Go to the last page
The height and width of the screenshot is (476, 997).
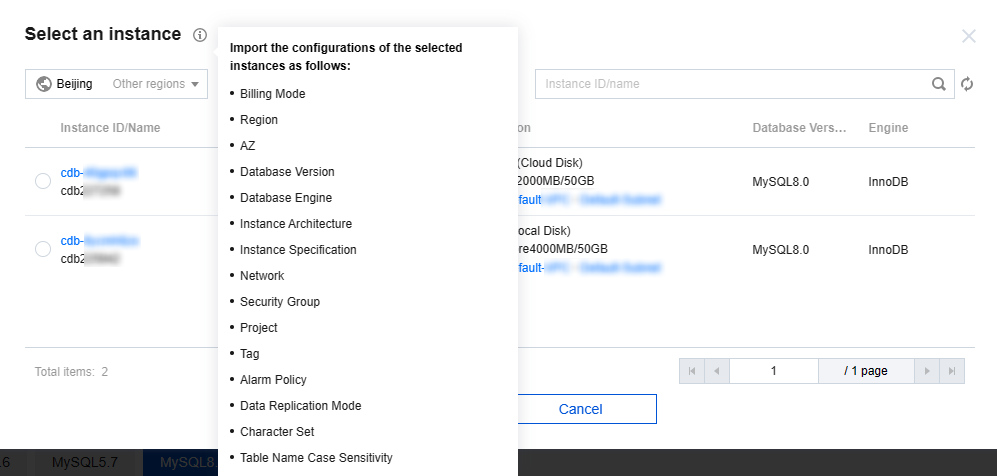click(953, 371)
